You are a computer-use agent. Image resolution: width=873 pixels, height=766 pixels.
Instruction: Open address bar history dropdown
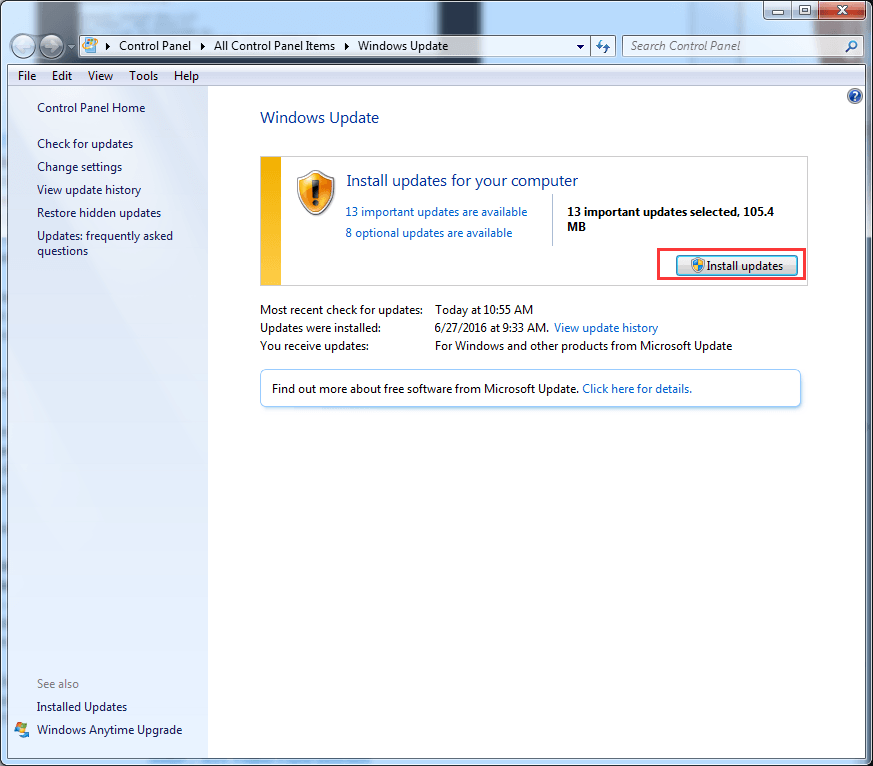pyautogui.click(x=580, y=46)
